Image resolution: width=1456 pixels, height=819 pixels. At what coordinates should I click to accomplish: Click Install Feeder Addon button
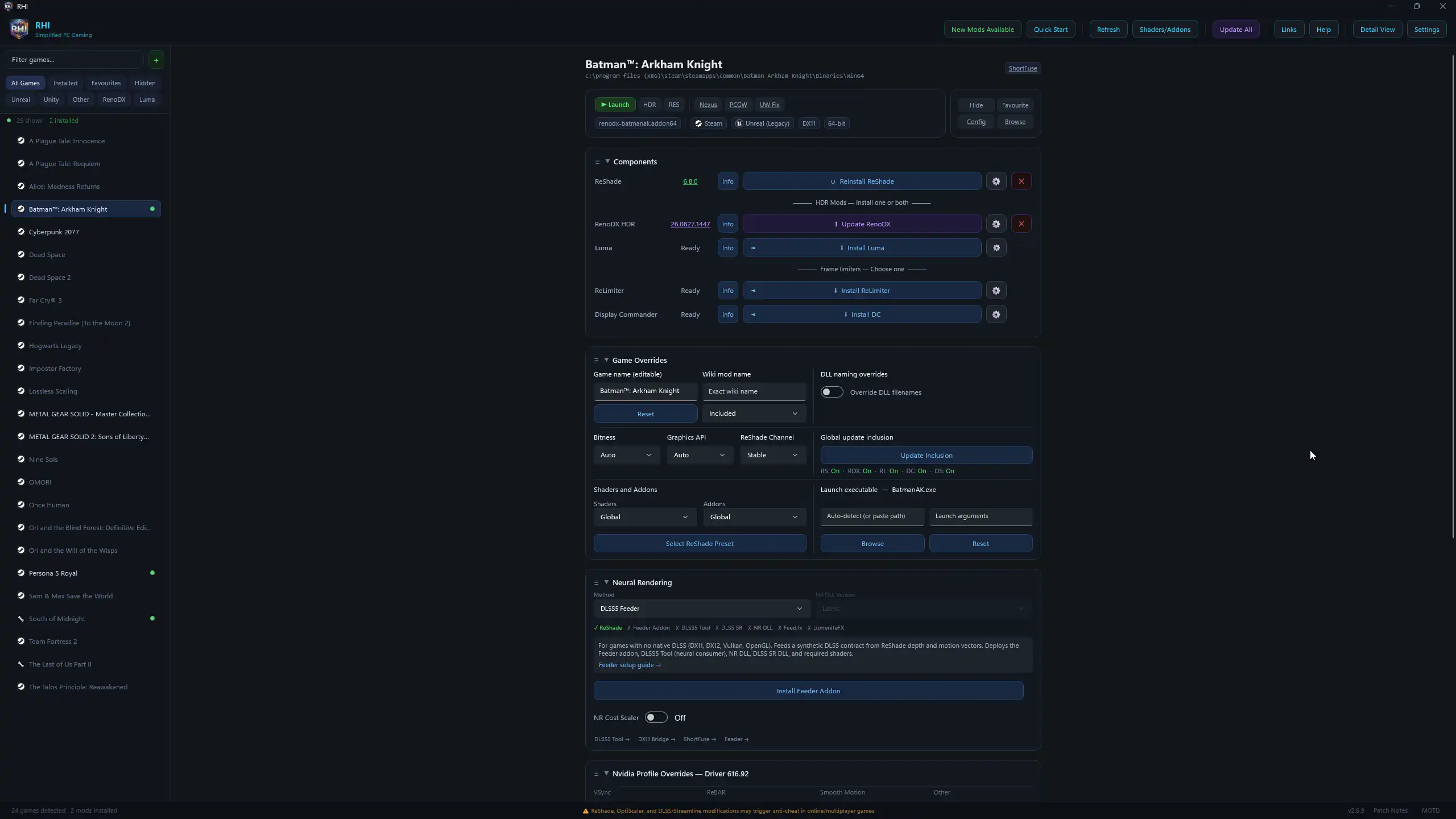click(808, 691)
